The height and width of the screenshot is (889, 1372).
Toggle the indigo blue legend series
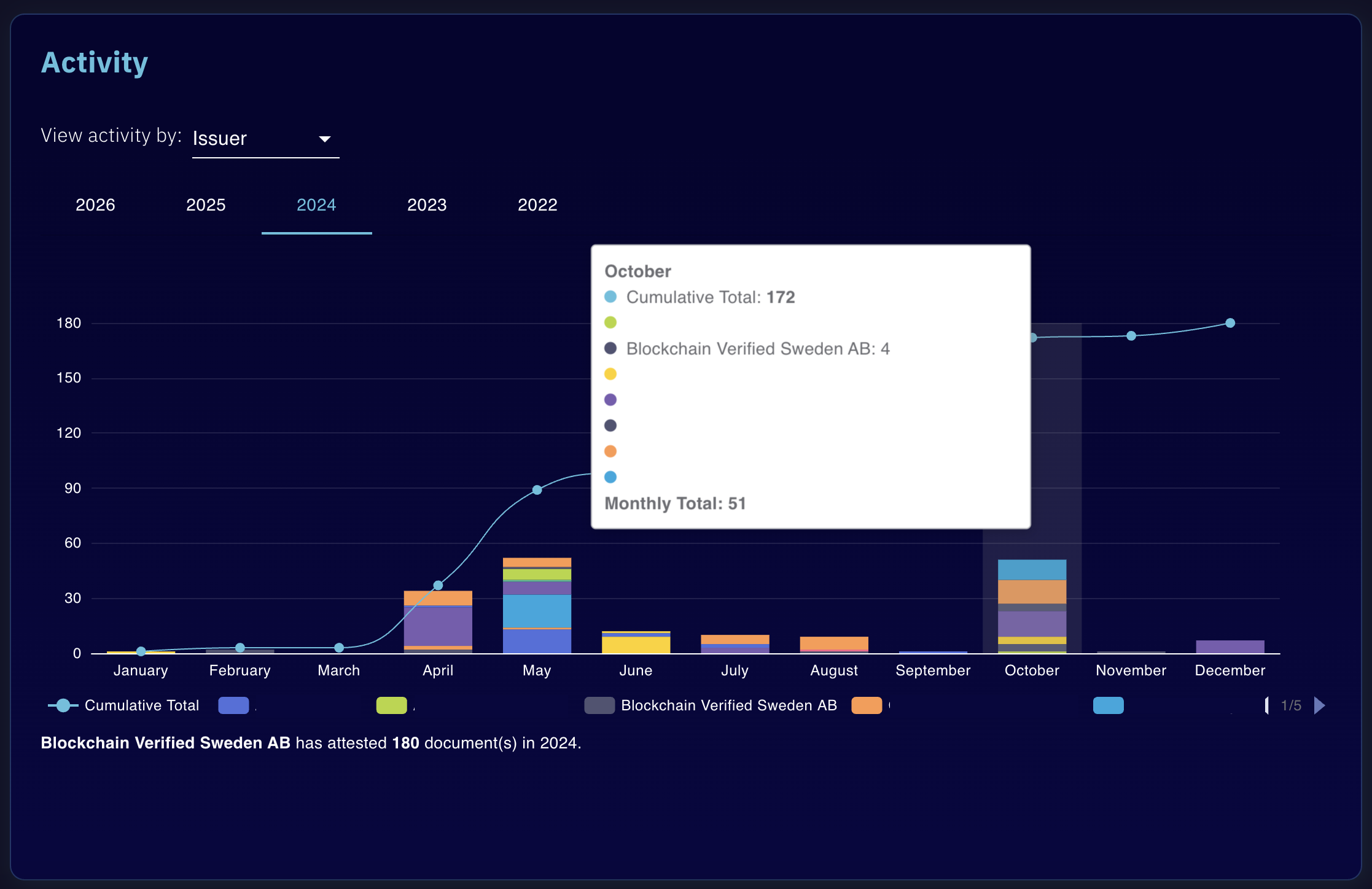pos(233,705)
